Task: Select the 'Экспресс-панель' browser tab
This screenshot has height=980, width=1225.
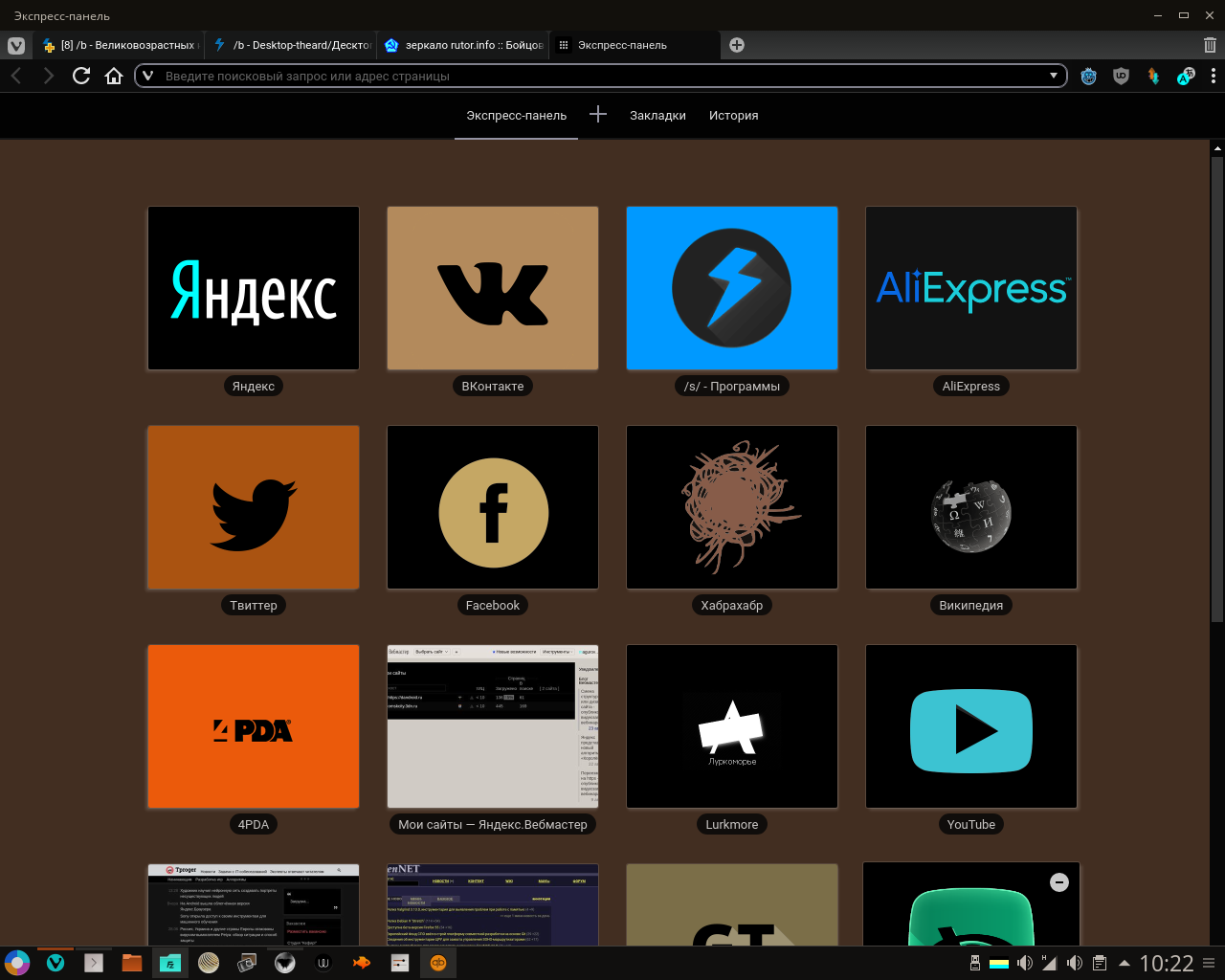Action: (635, 45)
